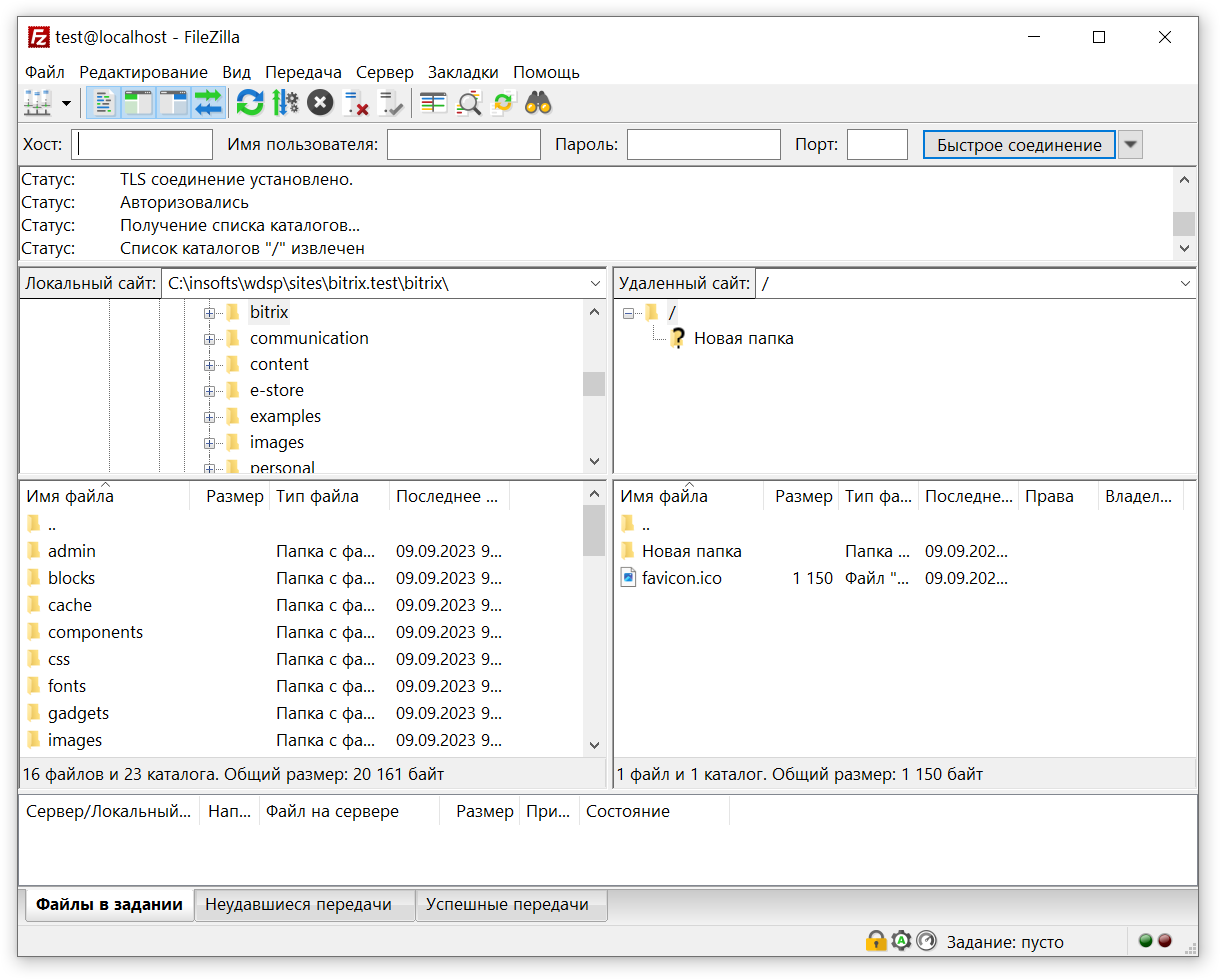1220x979 pixels.
Task: Sort local list by Размер column
Action: coord(230,496)
